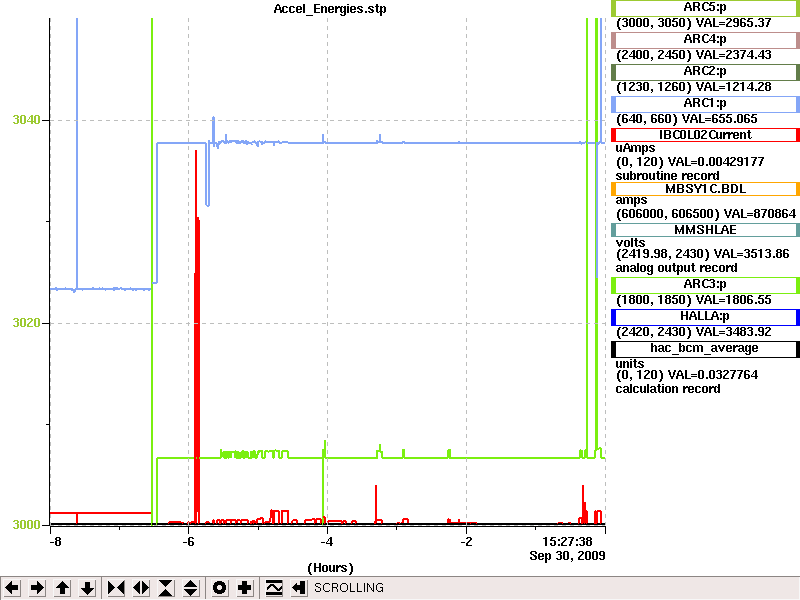Select the ARC5:p curve legend entry

(x=705, y=8)
